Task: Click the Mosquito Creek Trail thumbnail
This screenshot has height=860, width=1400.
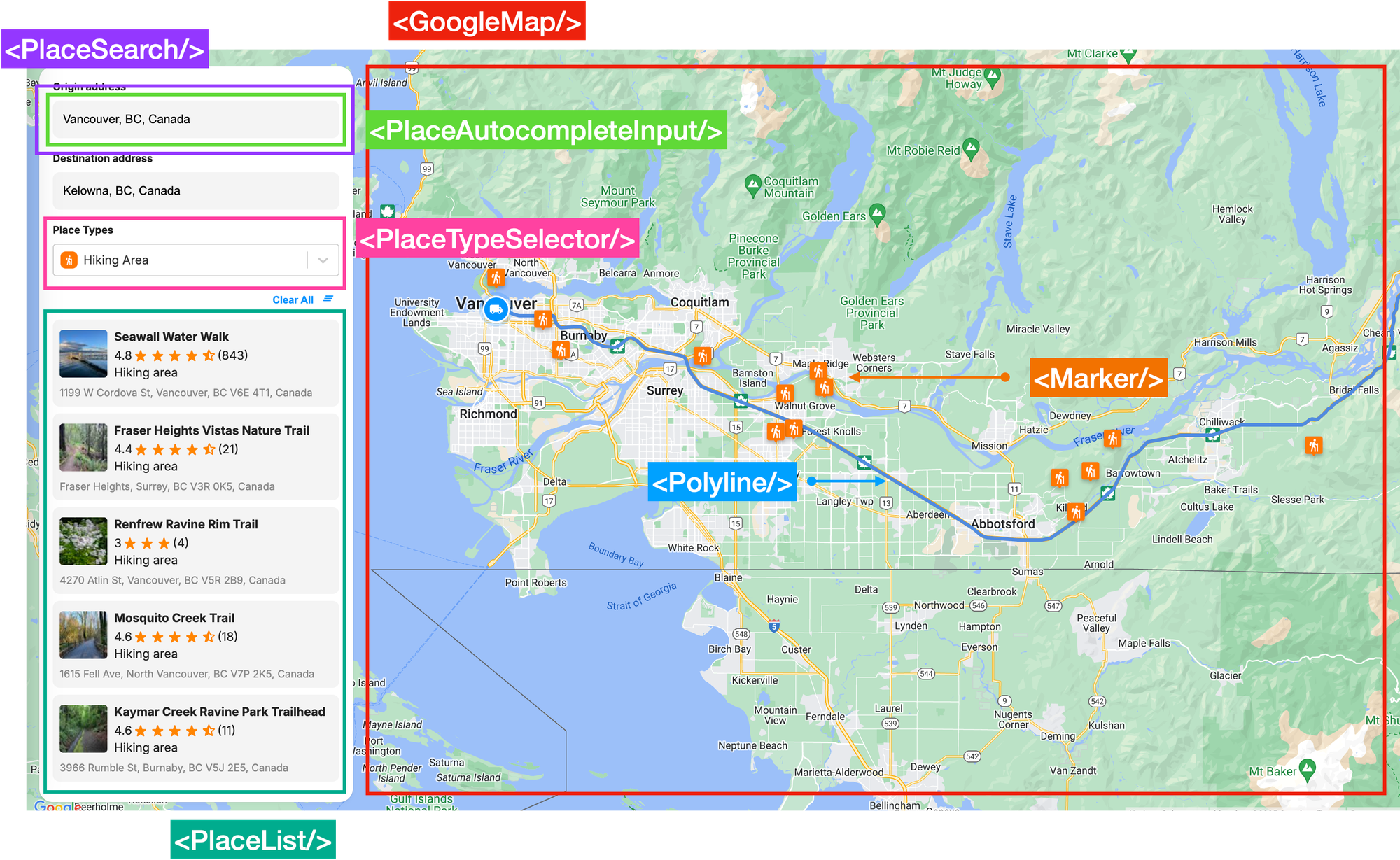Action: pos(83,636)
